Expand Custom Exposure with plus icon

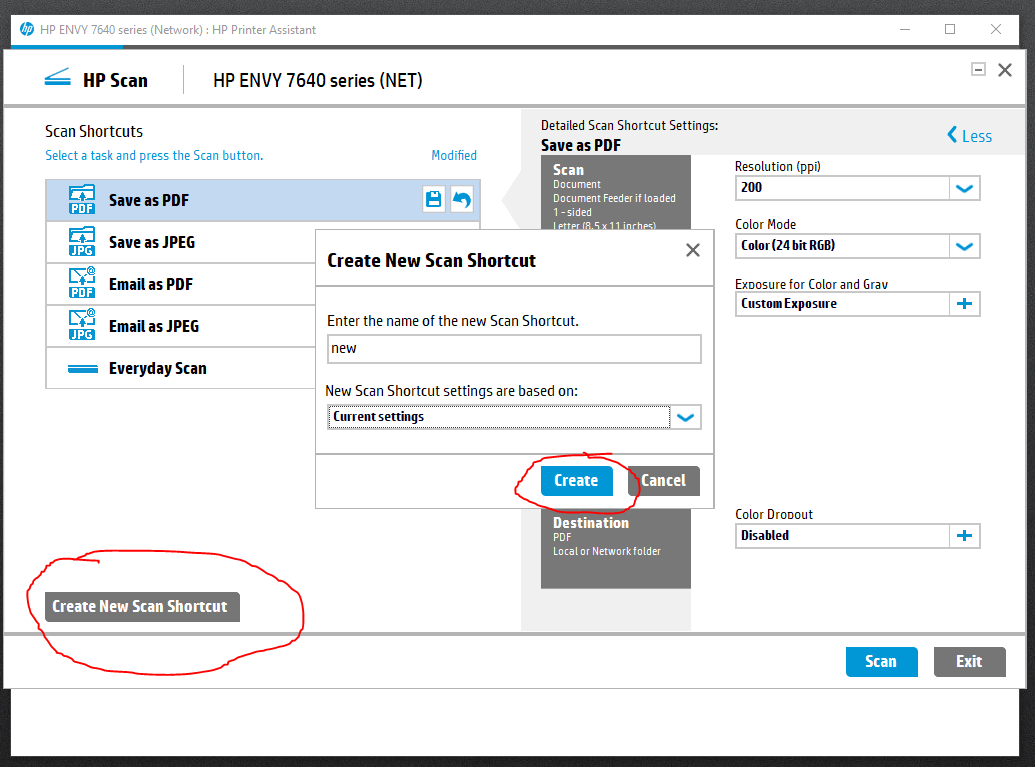click(964, 304)
